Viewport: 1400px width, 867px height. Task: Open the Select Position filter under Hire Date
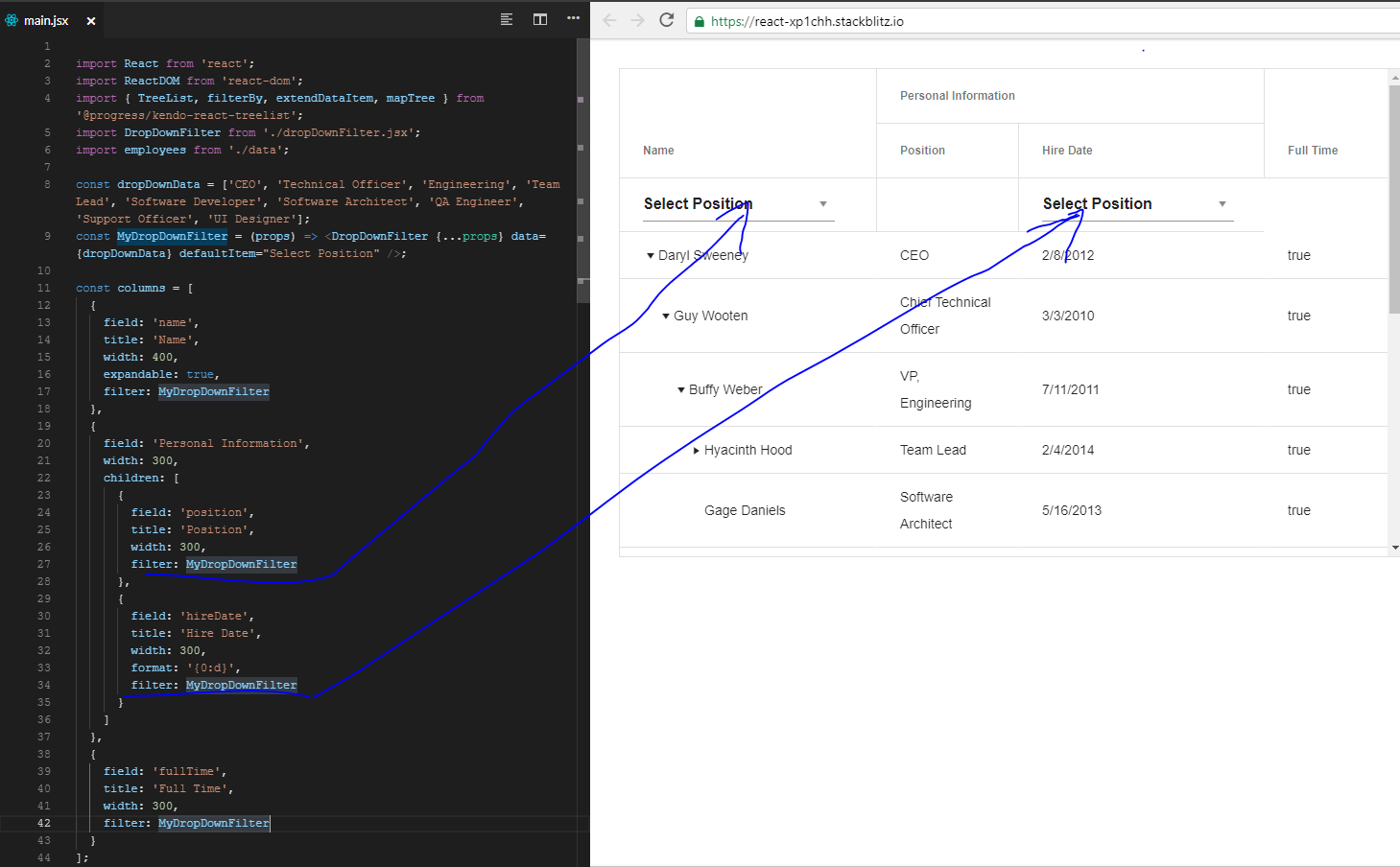click(1222, 203)
